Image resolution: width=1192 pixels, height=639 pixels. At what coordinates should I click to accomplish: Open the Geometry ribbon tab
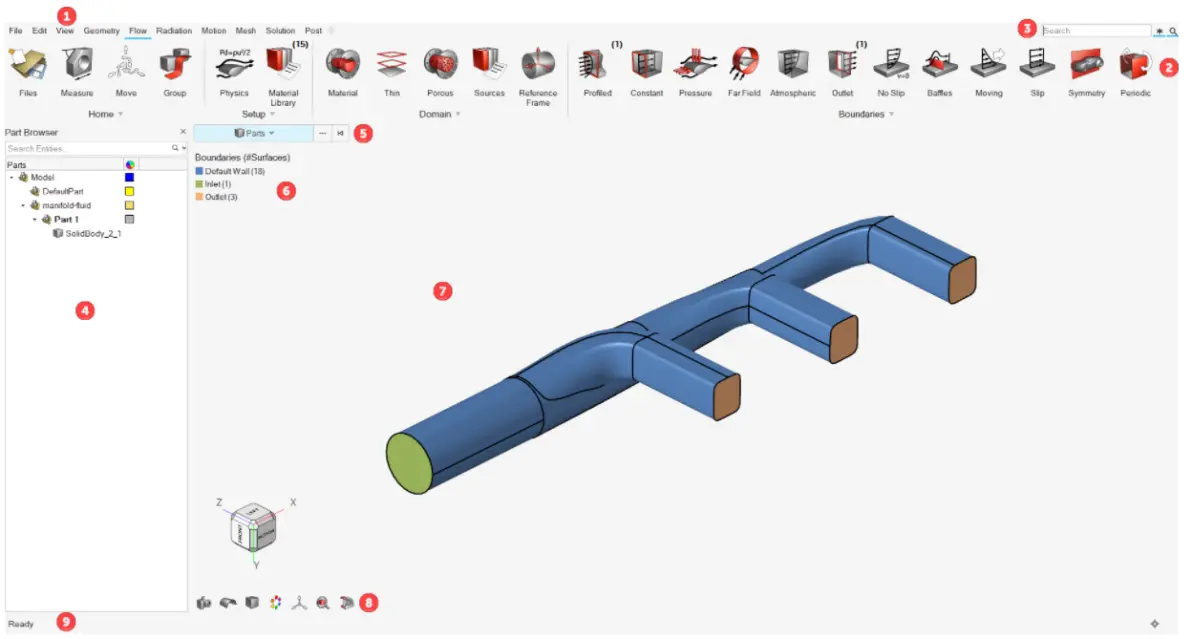101,30
